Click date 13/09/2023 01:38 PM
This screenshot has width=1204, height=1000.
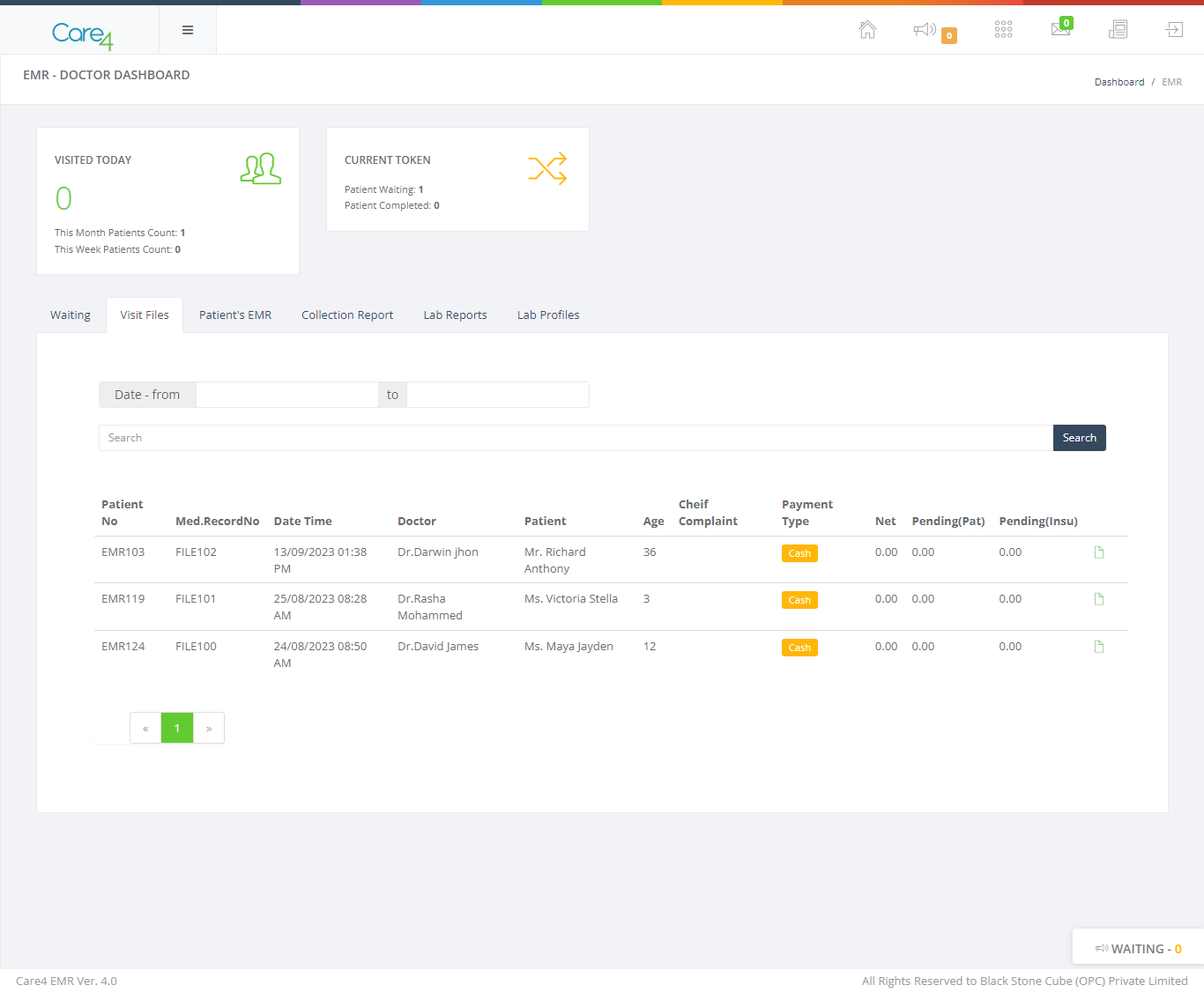(x=320, y=560)
